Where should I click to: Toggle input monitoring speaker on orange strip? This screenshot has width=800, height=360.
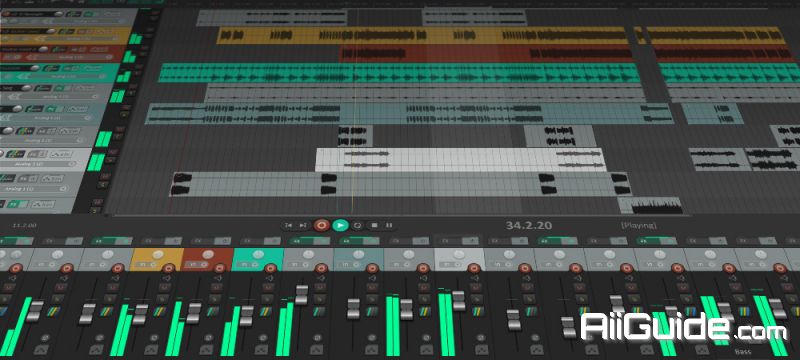click(167, 278)
